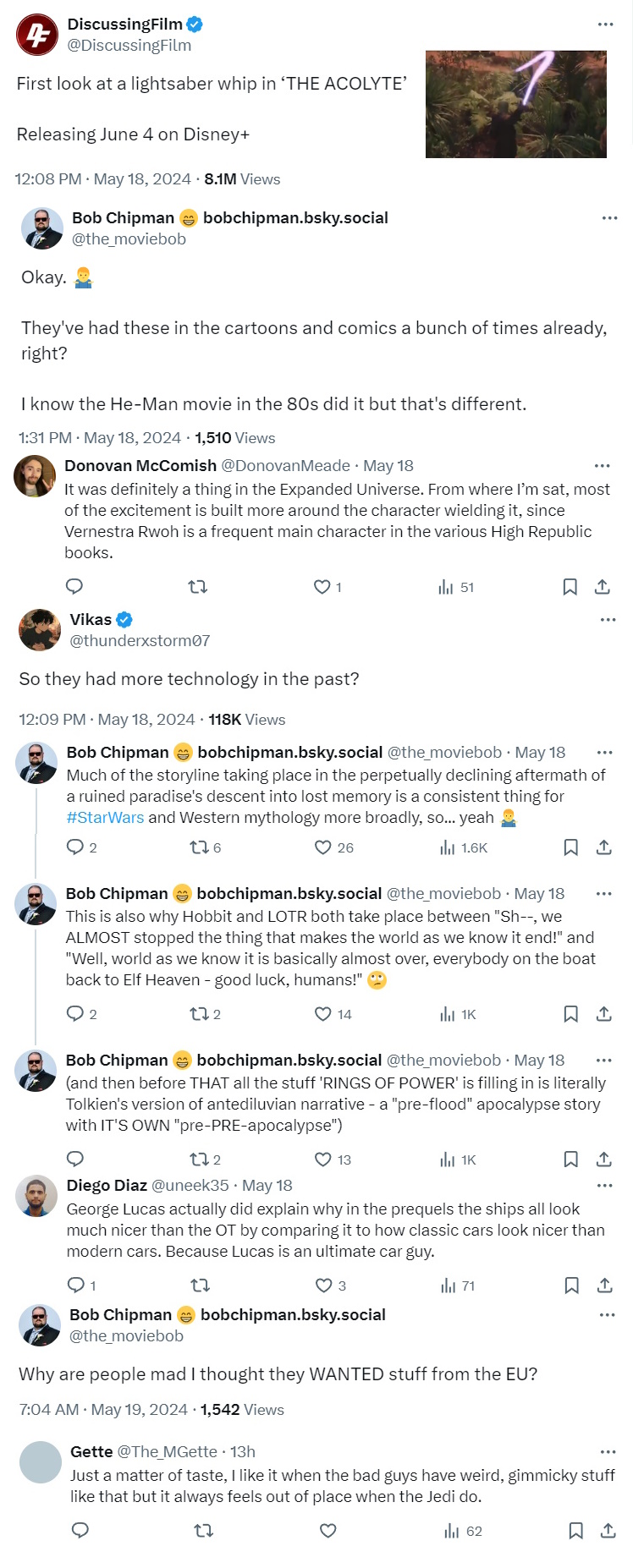Bookmark Gette's reply
Screen dimensions: 633x1568
(575, 1531)
